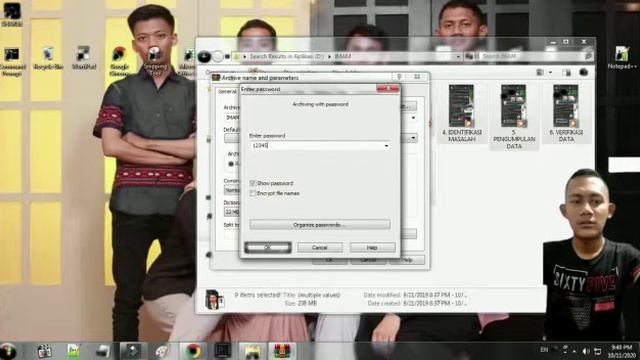Toggle the Explorer preview pane icon
This screenshot has width=640, height=360.
click(566, 72)
